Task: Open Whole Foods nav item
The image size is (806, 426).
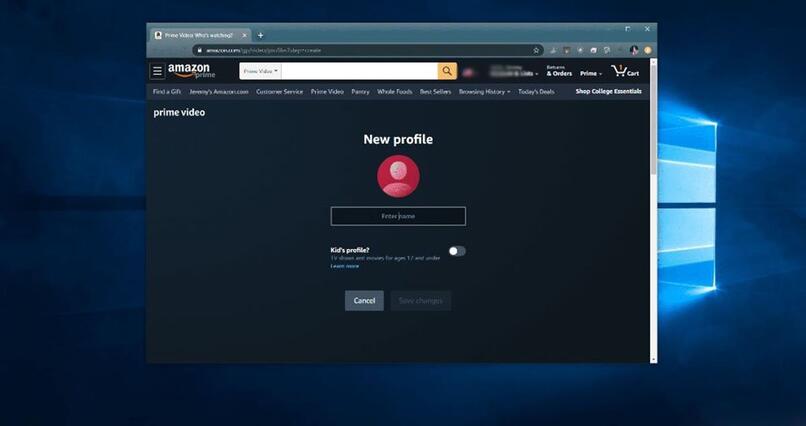Action: pos(395,92)
